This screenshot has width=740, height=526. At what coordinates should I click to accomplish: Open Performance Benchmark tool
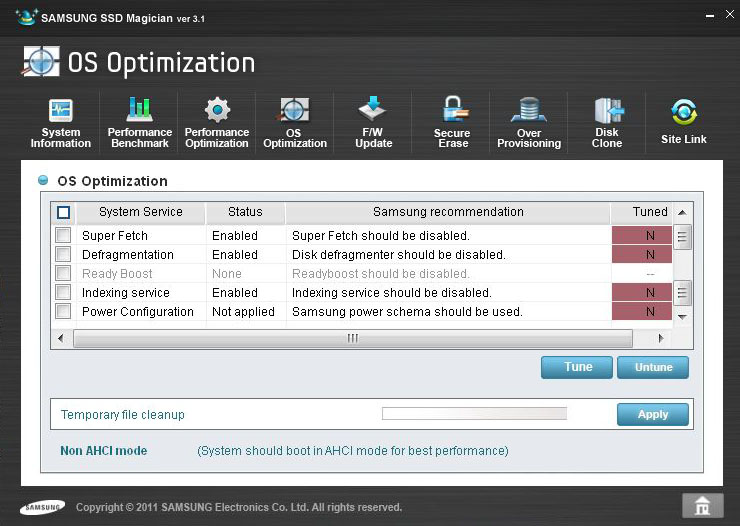coord(140,123)
